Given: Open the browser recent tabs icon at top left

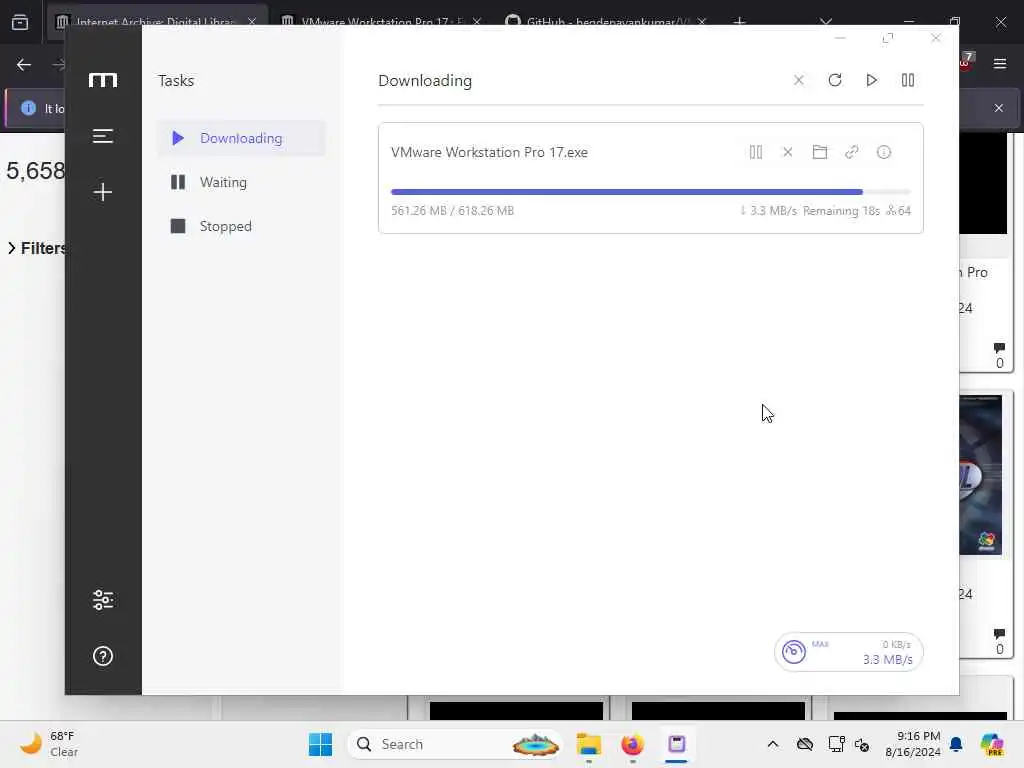Looking at the screenshot, I should (20, 22).
